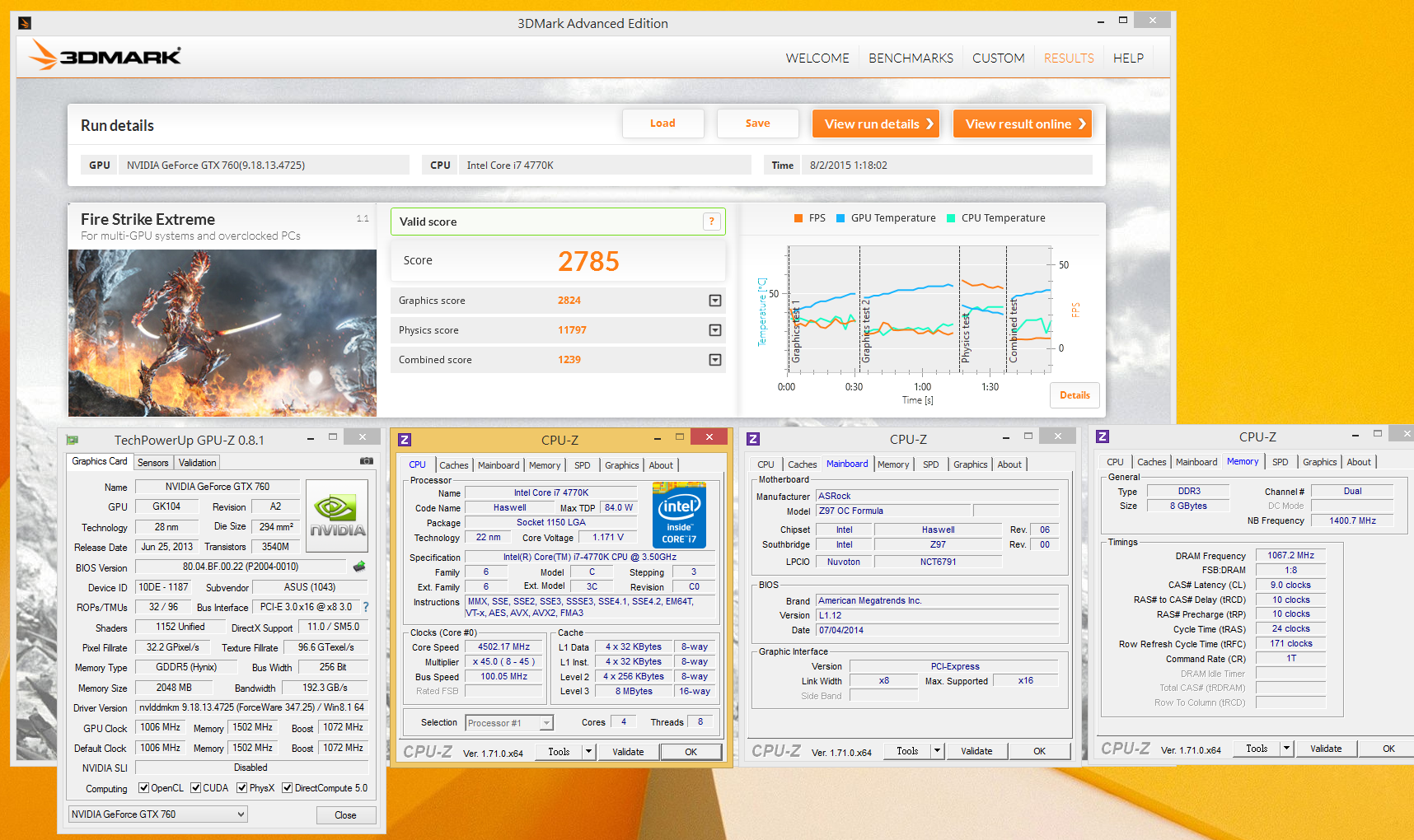Screen dimensions: 1414x840
Task: Click the main score value 2785
Action: point(588,261)
